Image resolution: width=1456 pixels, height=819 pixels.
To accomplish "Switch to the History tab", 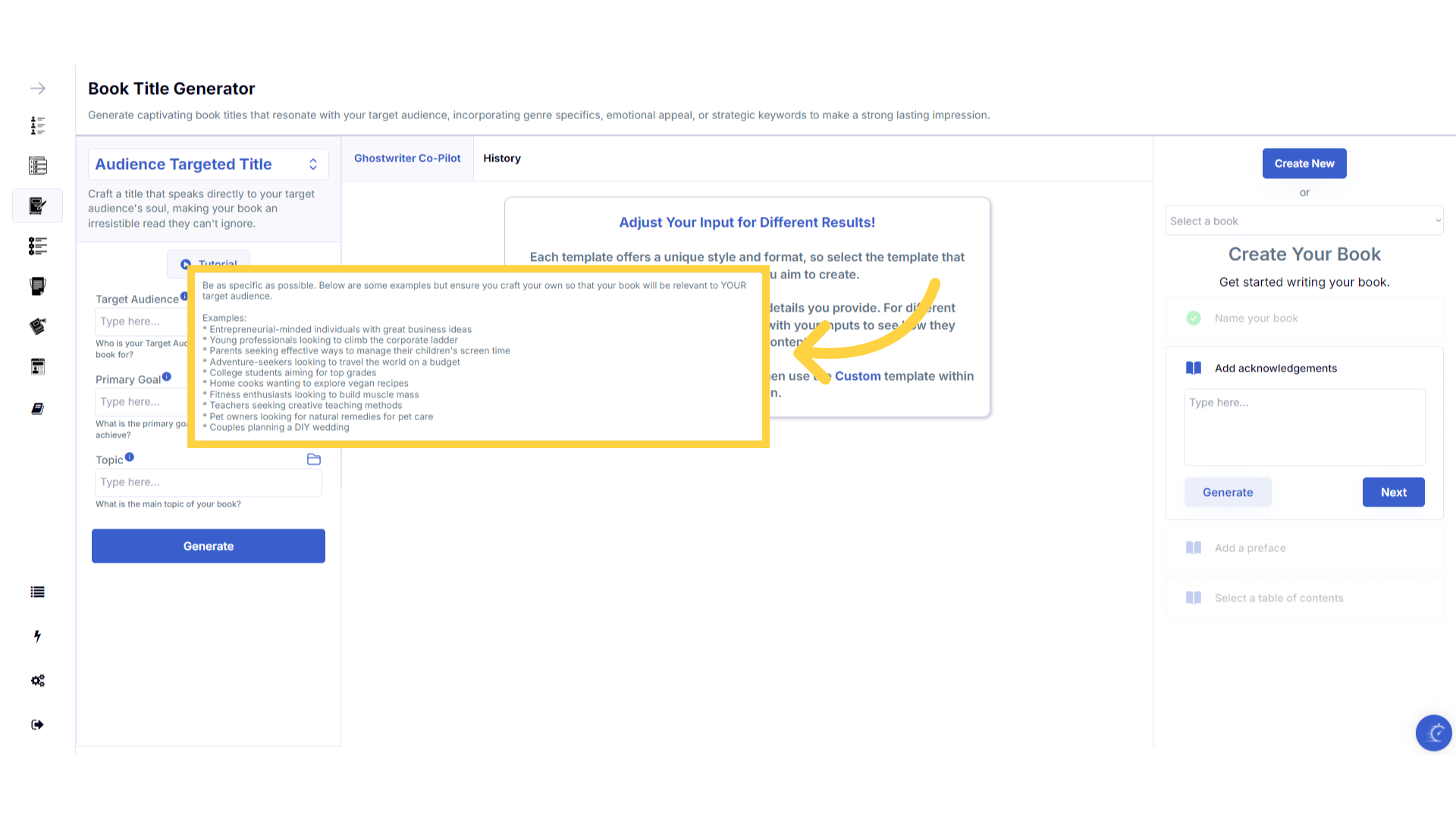I will [x=502, y=158].
